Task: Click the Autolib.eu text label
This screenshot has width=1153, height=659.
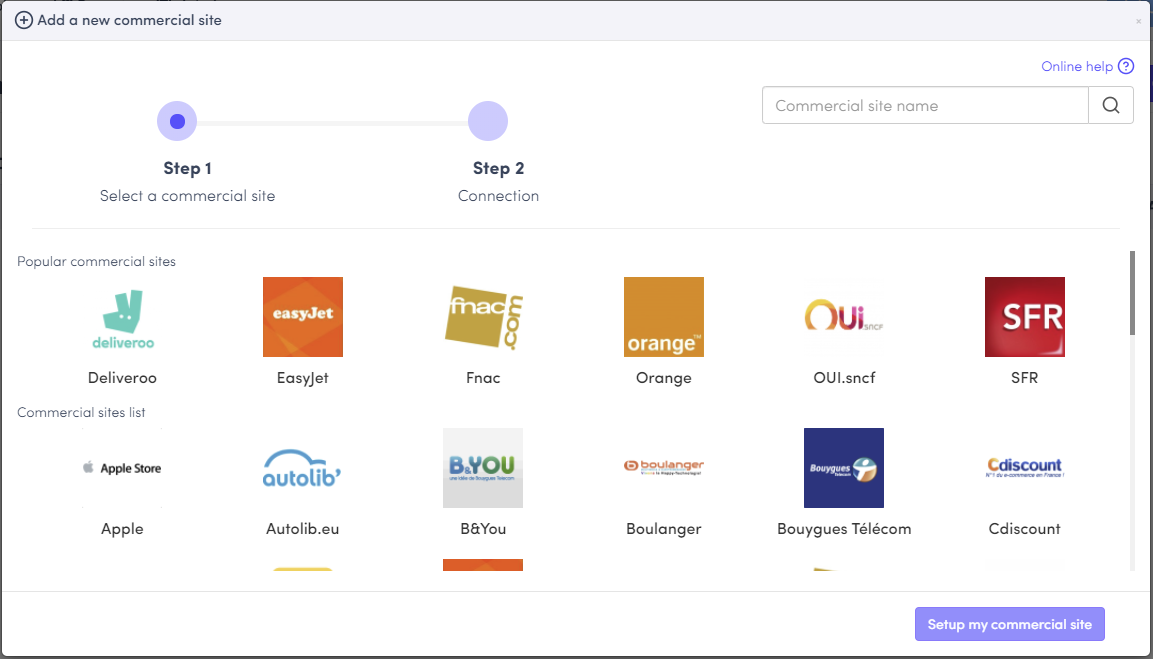Action: point(303,529)
